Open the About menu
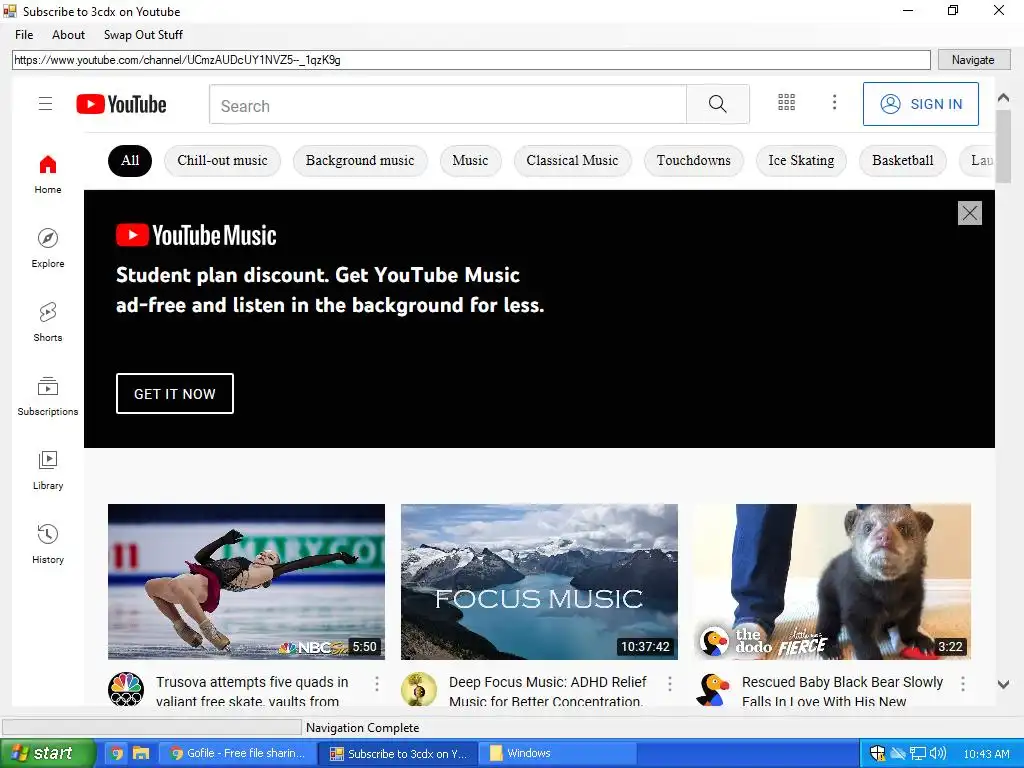This screenshot has width=1024, height=768. [69, 35]
